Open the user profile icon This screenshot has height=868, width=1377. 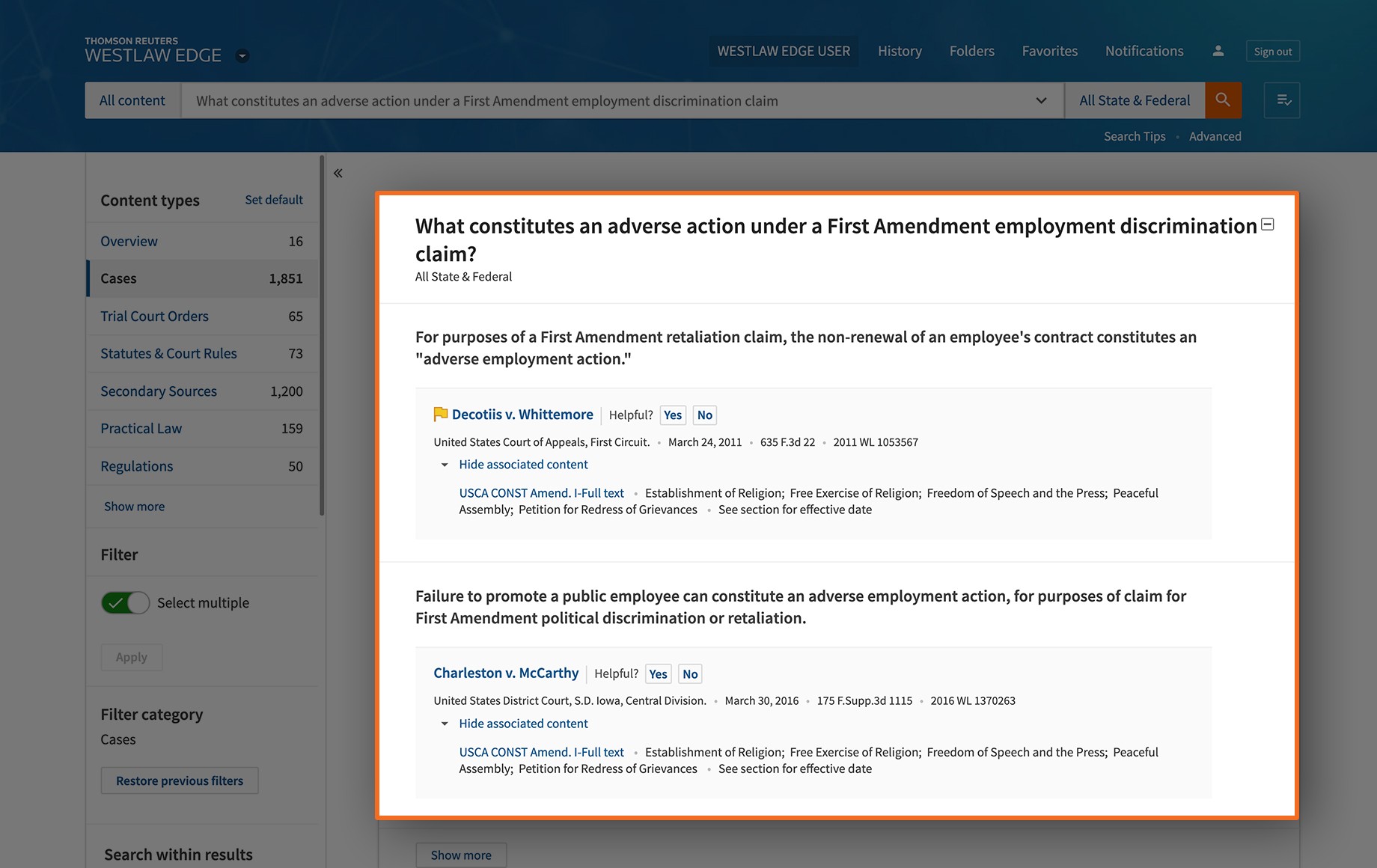pyautogui.click(x=1218, y=51)
